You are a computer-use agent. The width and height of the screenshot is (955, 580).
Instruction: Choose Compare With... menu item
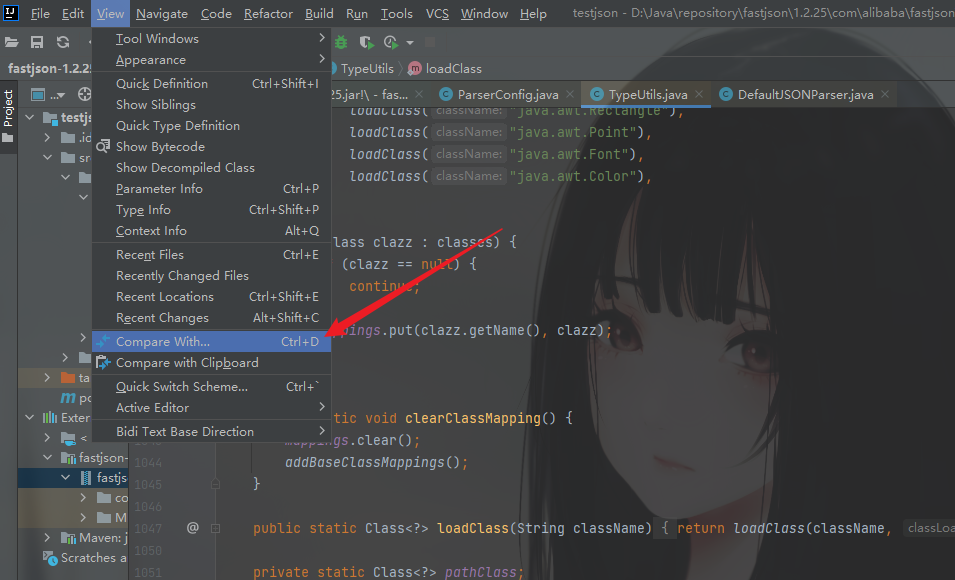[x=211, y=341]
